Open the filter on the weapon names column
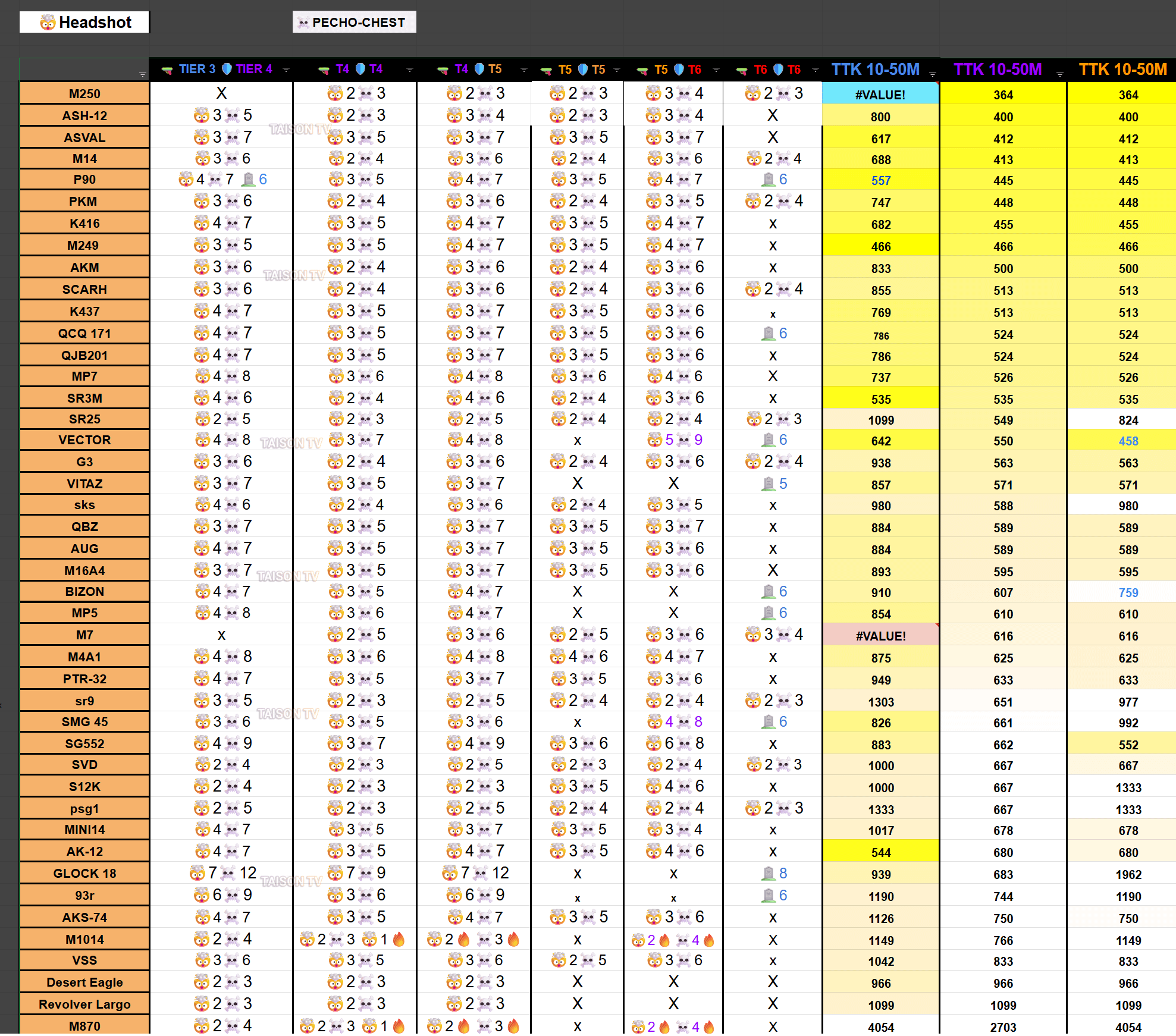This screenshot has height=1036, width=1176. pos(143,75)
